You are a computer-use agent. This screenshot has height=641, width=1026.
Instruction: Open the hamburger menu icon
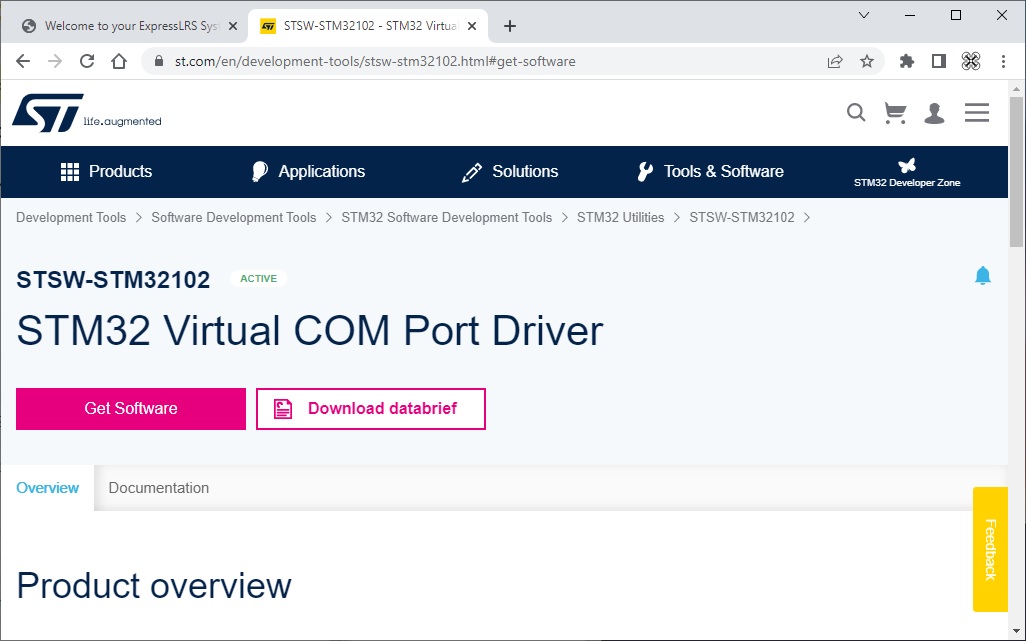(976, 113)
